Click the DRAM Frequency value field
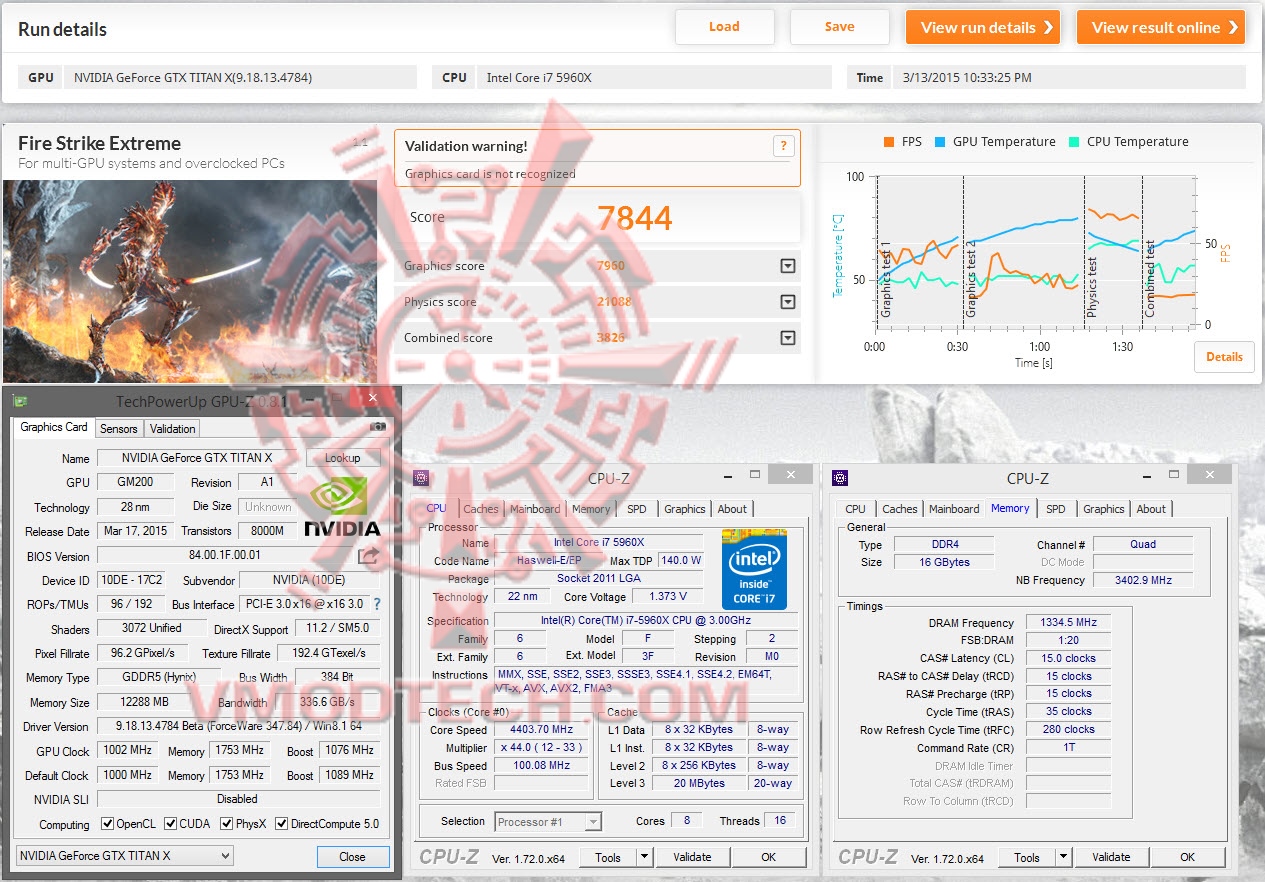Viewport: 1265px width, 882px height. (1067, 623)
